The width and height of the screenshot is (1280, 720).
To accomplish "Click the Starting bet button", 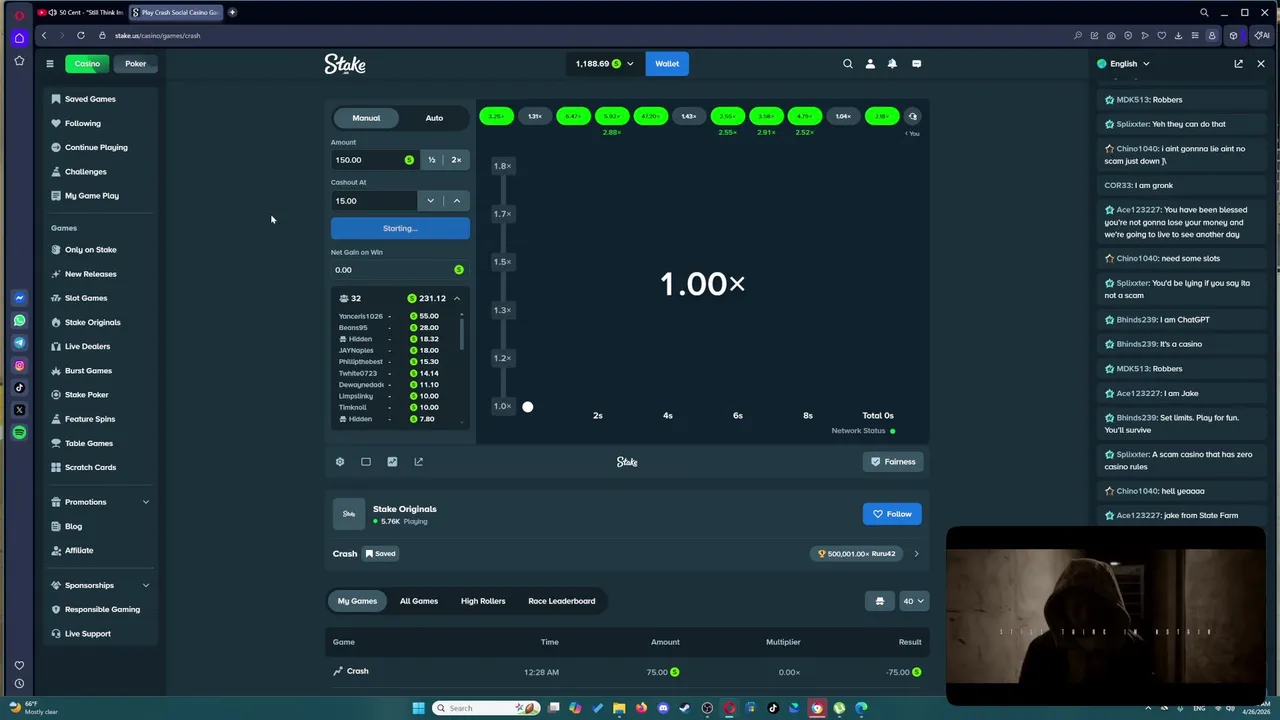I will 400,228.
